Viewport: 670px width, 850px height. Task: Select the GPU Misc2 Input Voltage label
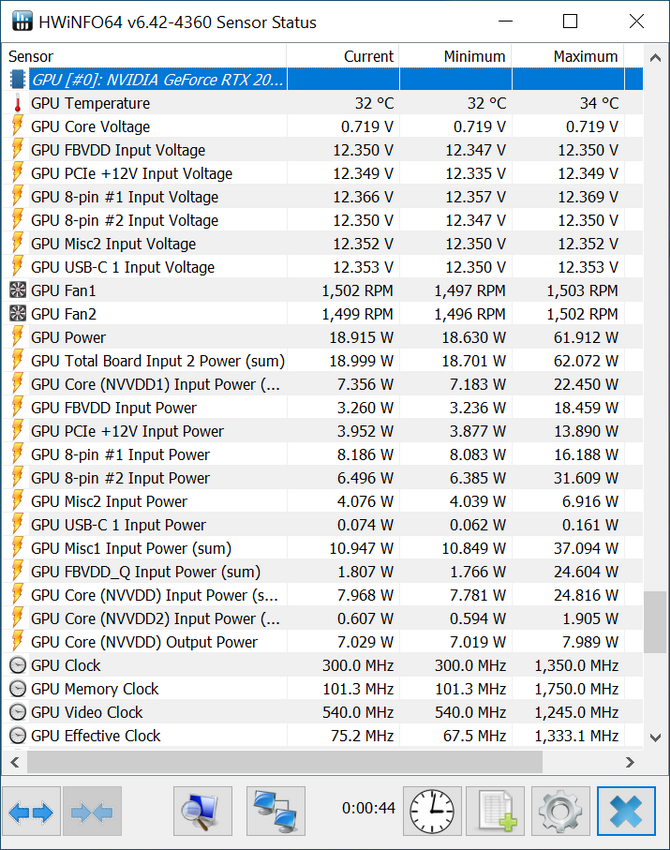click(113, 243)
